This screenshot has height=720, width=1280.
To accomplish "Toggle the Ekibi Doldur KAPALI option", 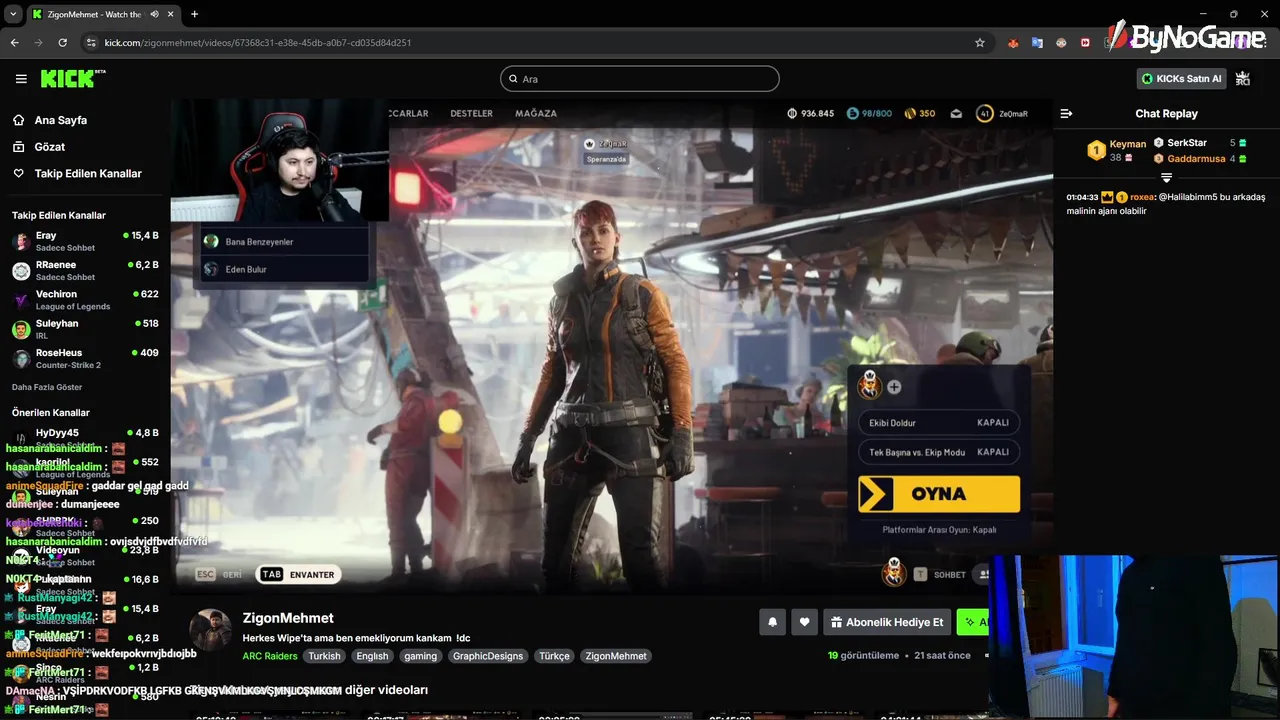I will (x=939, y=423).
